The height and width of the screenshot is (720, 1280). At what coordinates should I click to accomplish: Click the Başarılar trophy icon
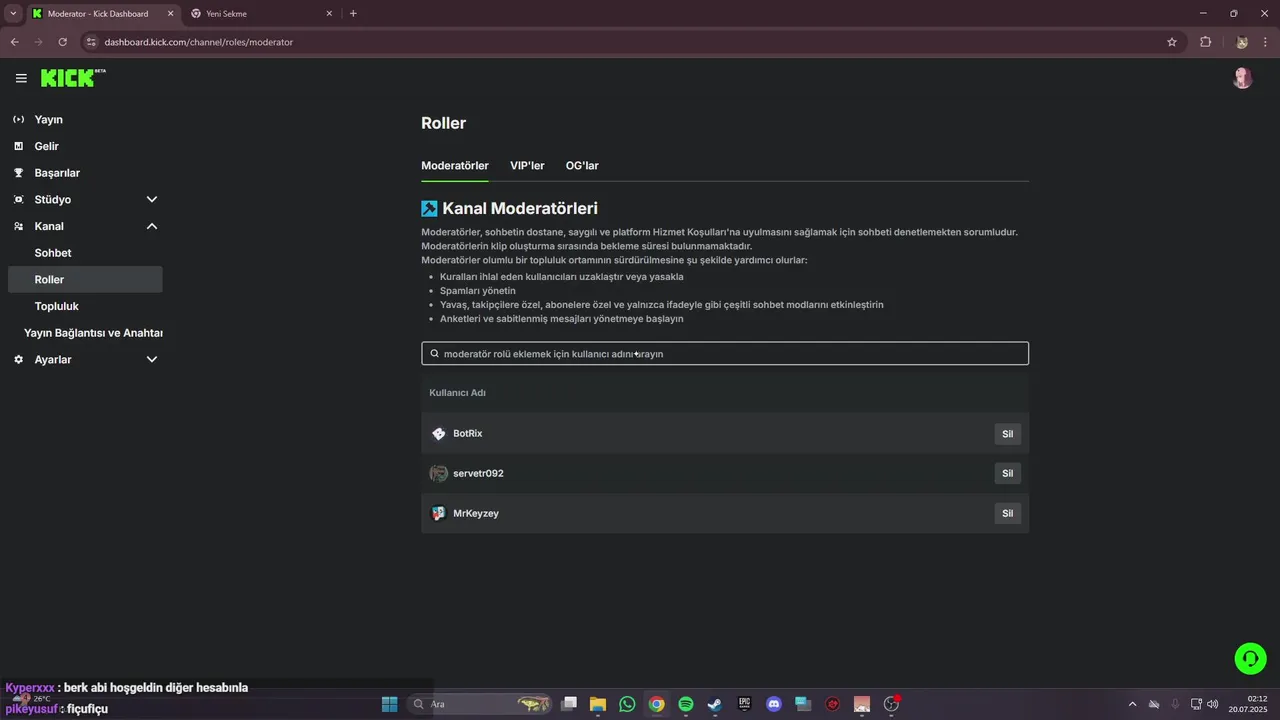coord(18,173)
